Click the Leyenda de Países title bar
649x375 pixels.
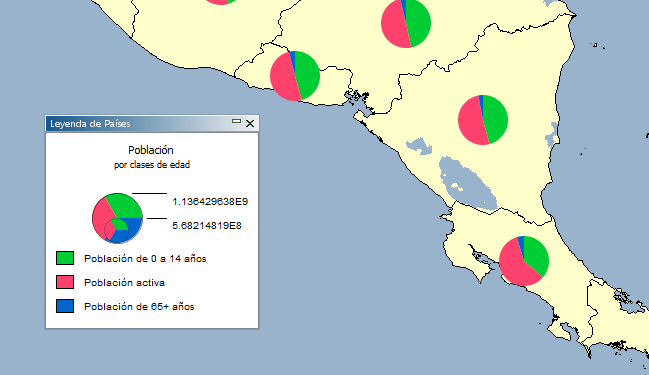click(152, 123)
